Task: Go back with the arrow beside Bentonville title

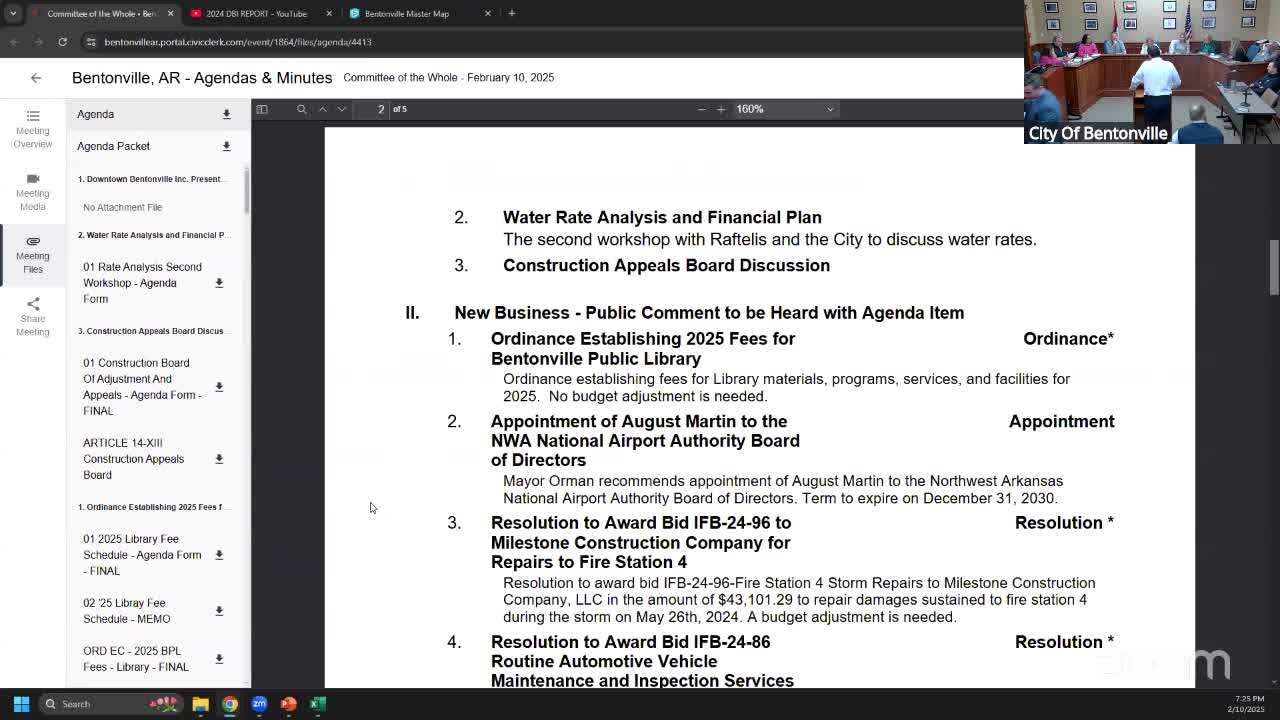Action: click(x=36, y=78)
